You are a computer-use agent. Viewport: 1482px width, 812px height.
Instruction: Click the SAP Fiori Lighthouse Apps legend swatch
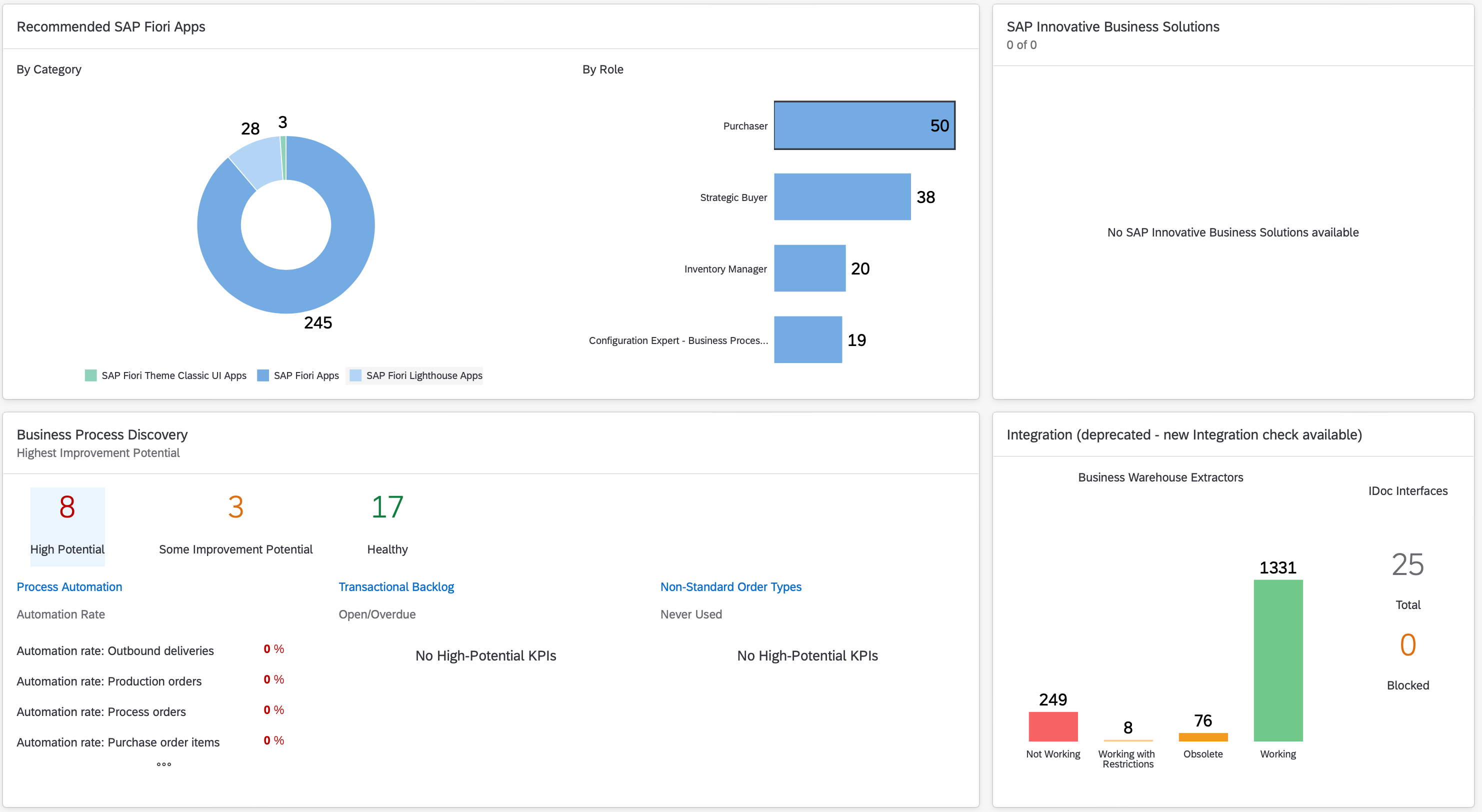point(355,375)
